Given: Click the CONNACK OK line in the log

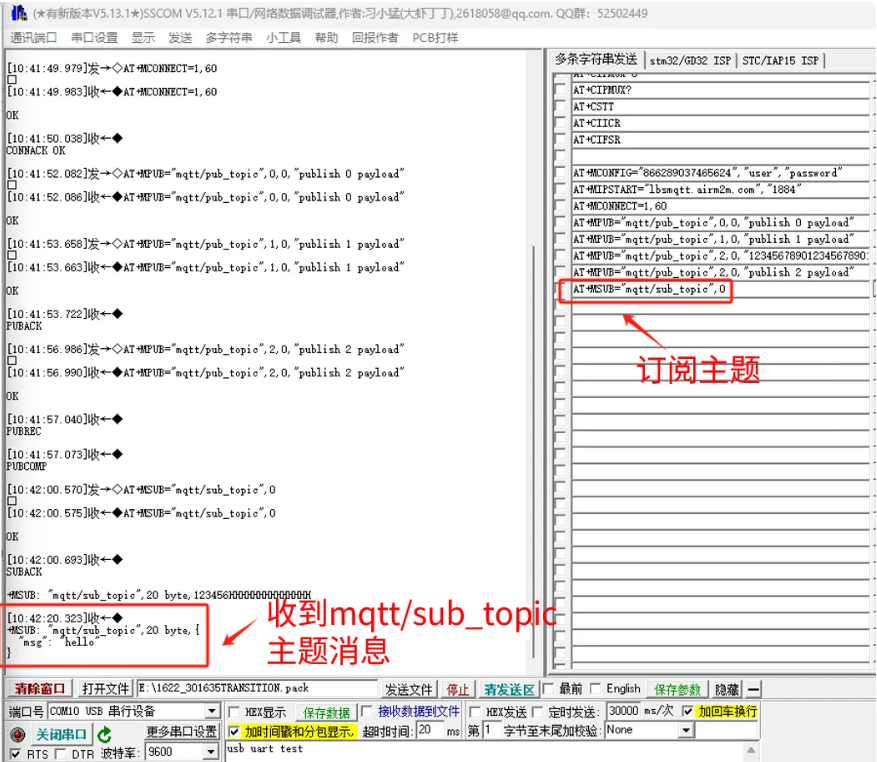Looking at the screenshot, I should [x=36, y=150].
